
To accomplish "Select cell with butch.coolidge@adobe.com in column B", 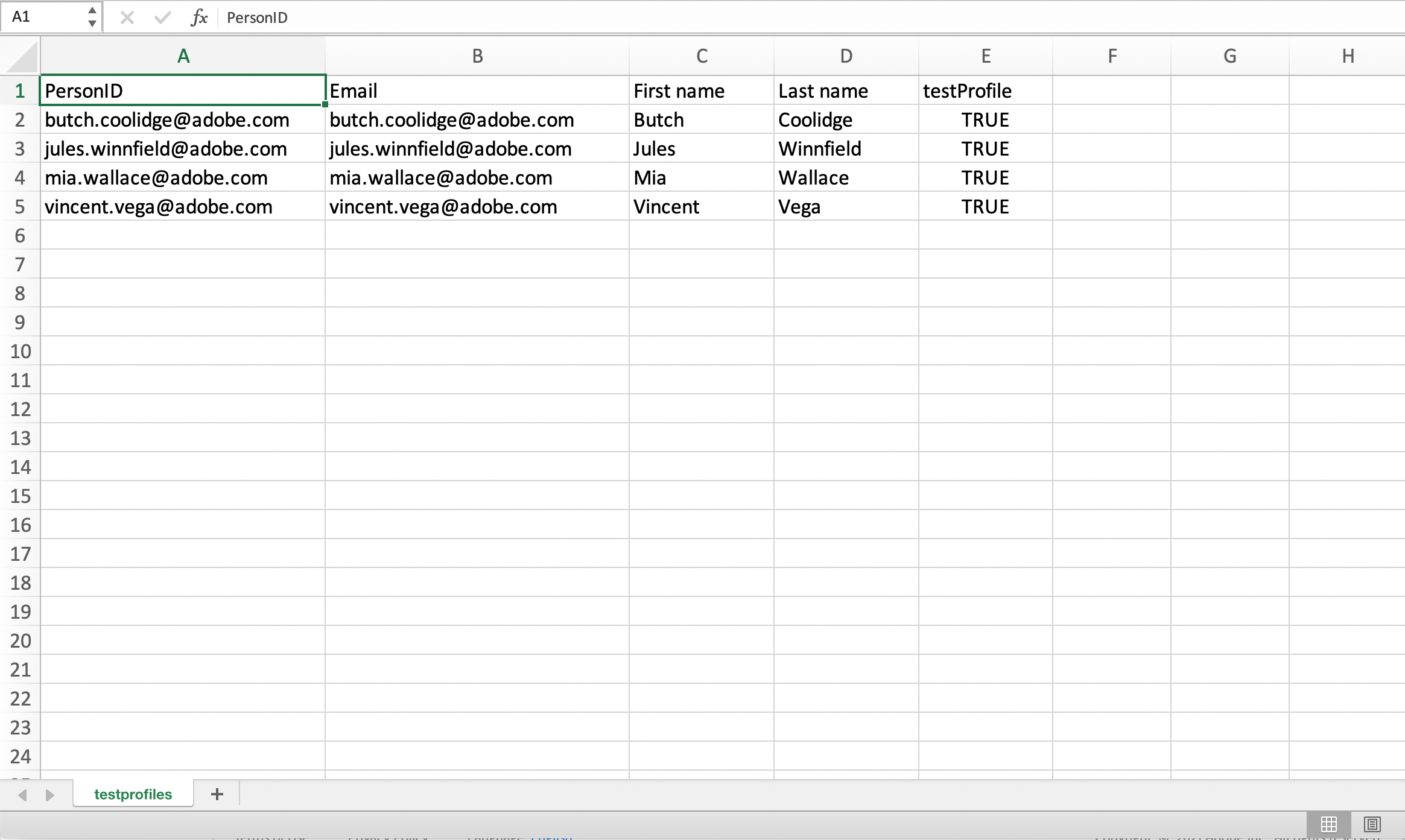I will (477, 119).
